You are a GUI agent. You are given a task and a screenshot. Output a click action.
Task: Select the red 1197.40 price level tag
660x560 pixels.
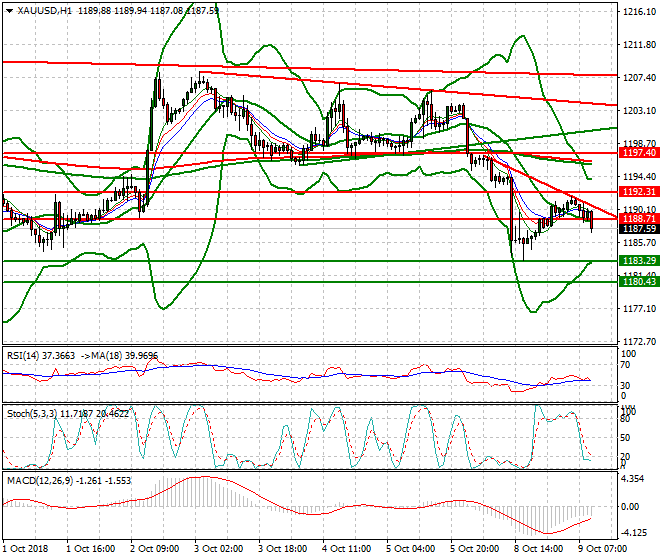point(638,153)
